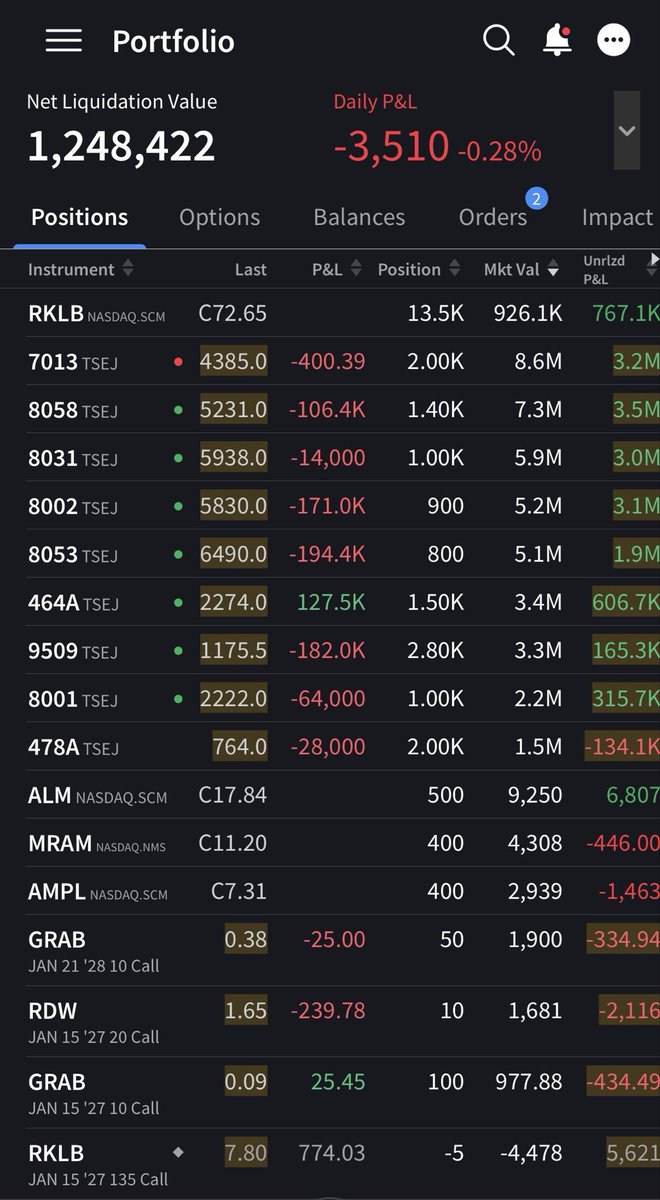Show more columns via right arrow
The image size is (660, 1200).
click(x=654, y=260)
